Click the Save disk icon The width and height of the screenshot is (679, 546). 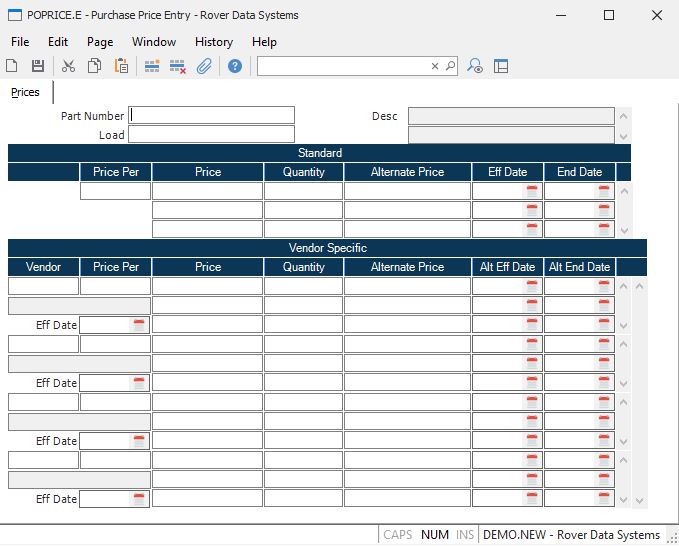[x=38, y=66]
